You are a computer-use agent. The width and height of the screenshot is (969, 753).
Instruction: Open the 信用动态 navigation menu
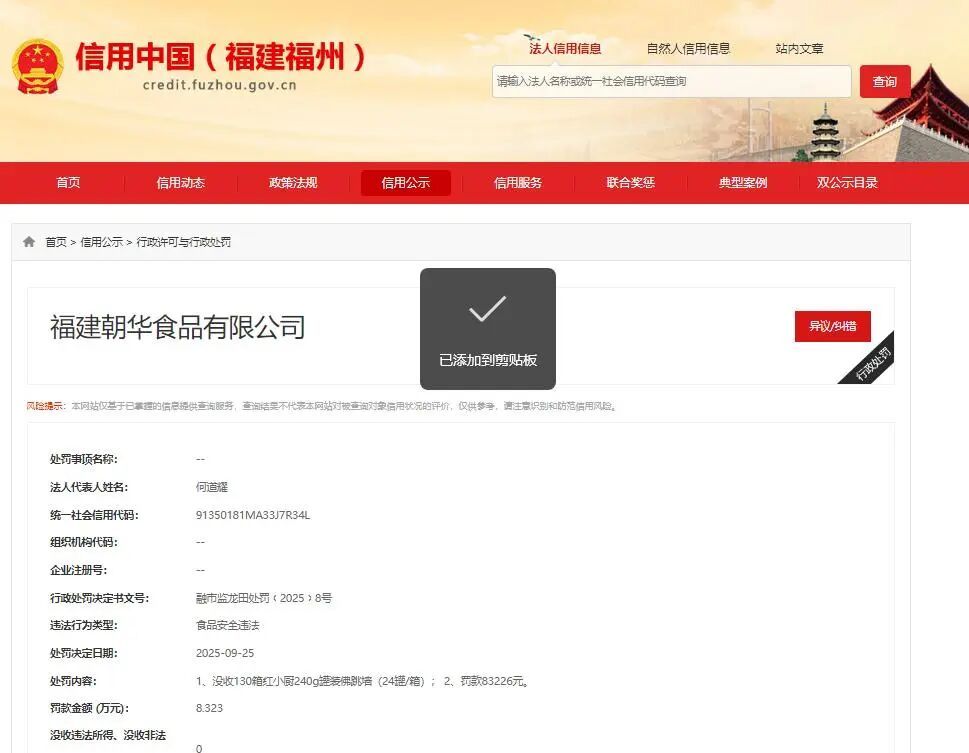[x=180, y=182]
